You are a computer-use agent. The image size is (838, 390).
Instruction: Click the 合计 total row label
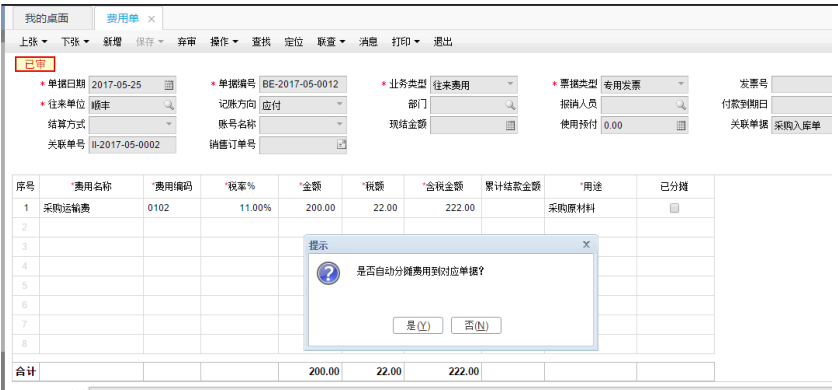coord(26,372)
